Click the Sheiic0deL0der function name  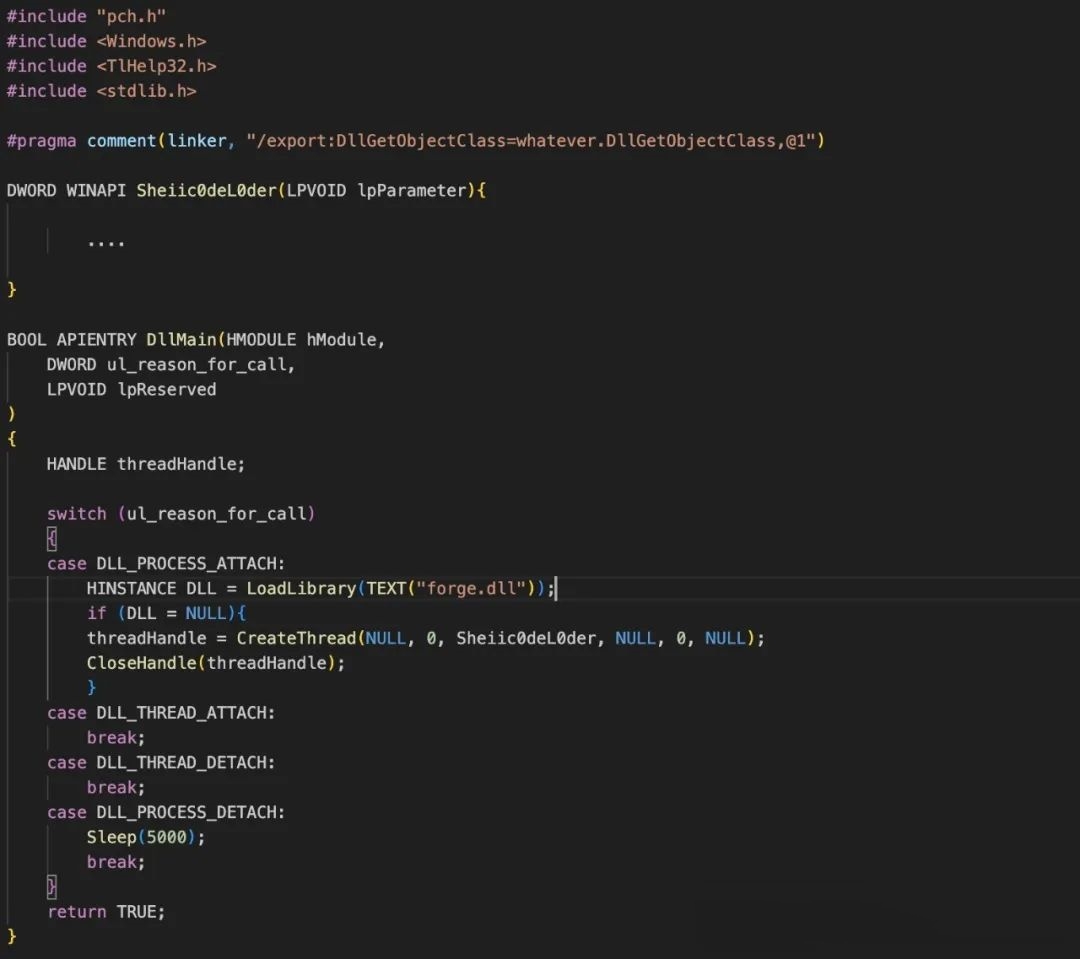coord(205,190)
